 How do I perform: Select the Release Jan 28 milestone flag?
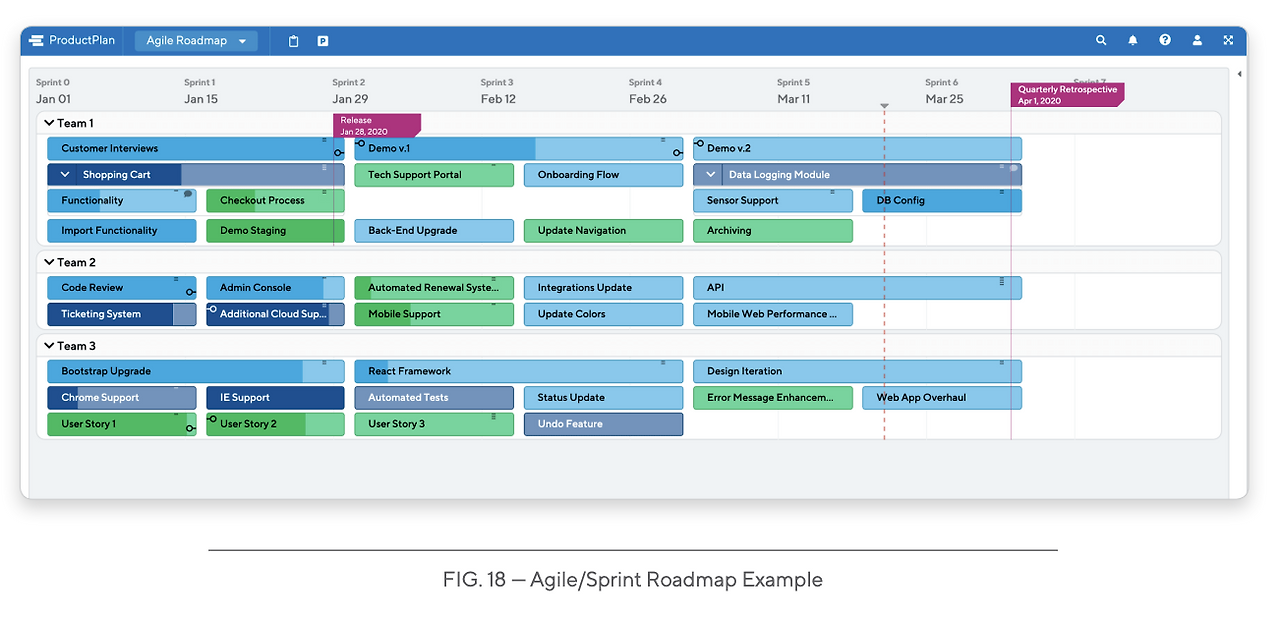pyautogui.click(x=375, y=125)
